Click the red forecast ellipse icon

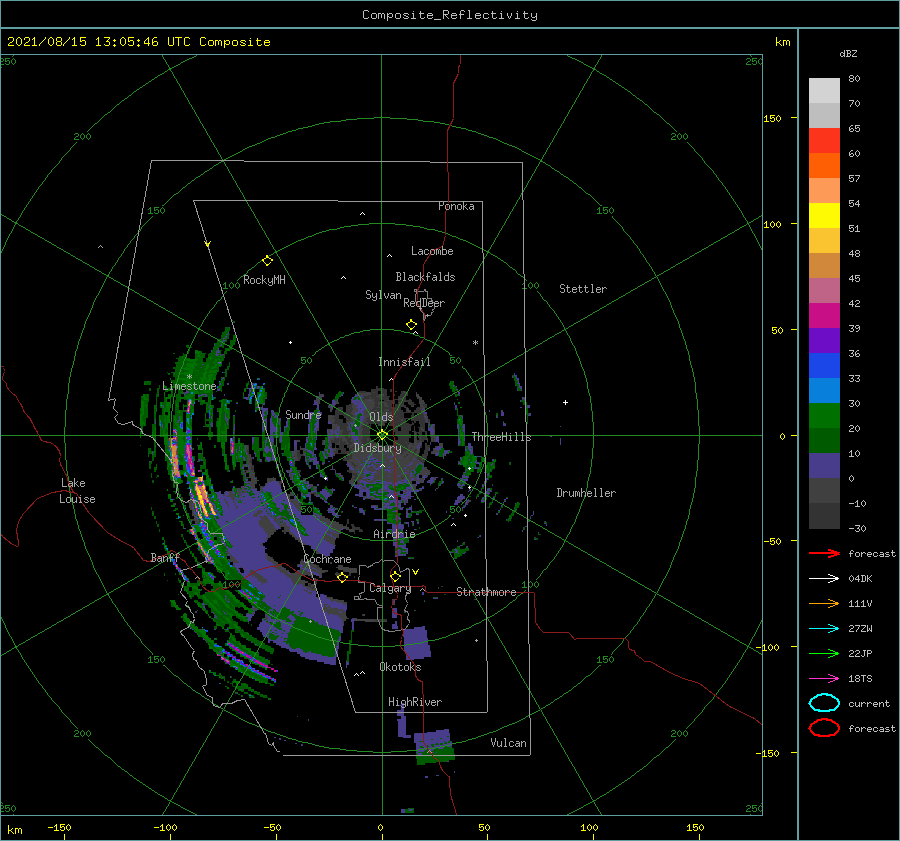tap(824, 728)
